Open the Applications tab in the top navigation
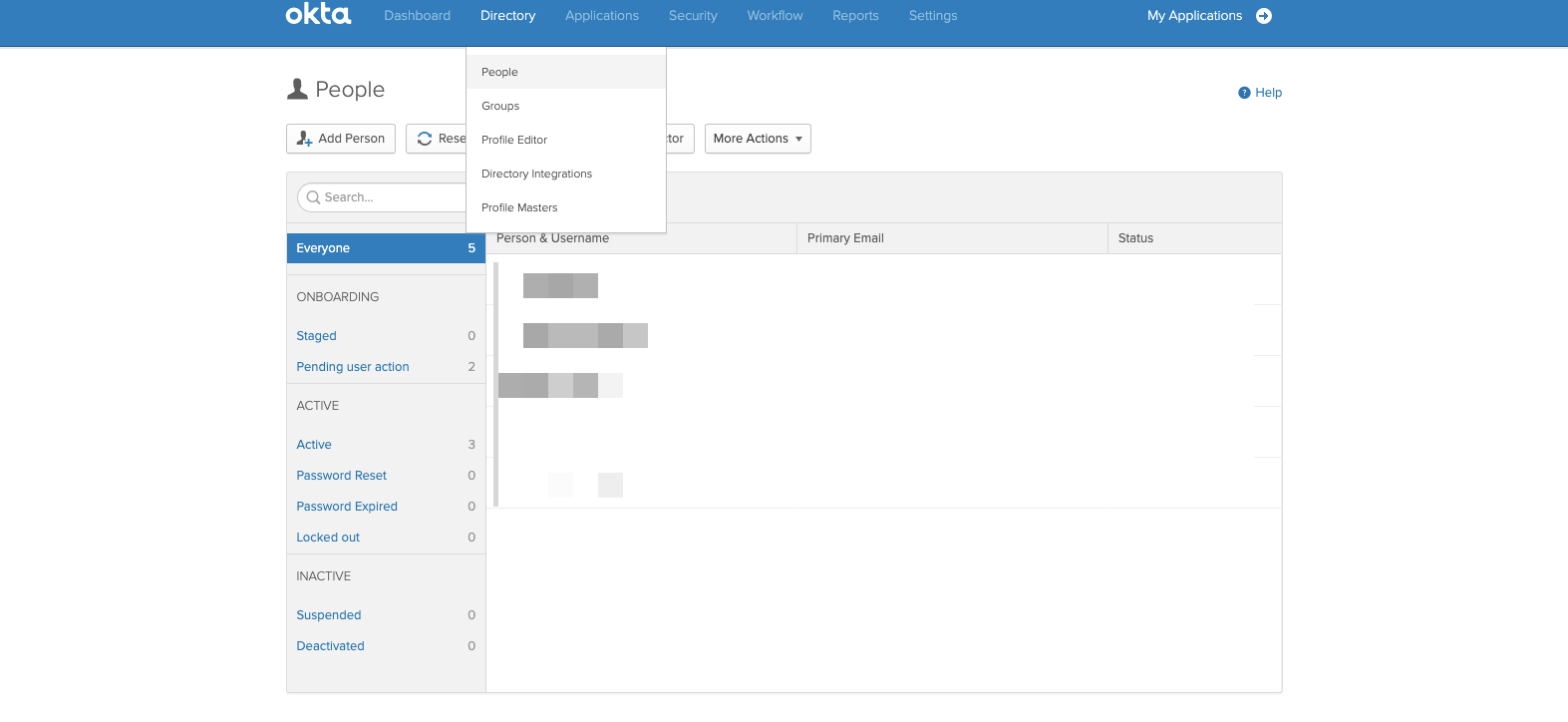Viewport: 1568px width, 722px height. pyautogui.click(x=601, y=16)
